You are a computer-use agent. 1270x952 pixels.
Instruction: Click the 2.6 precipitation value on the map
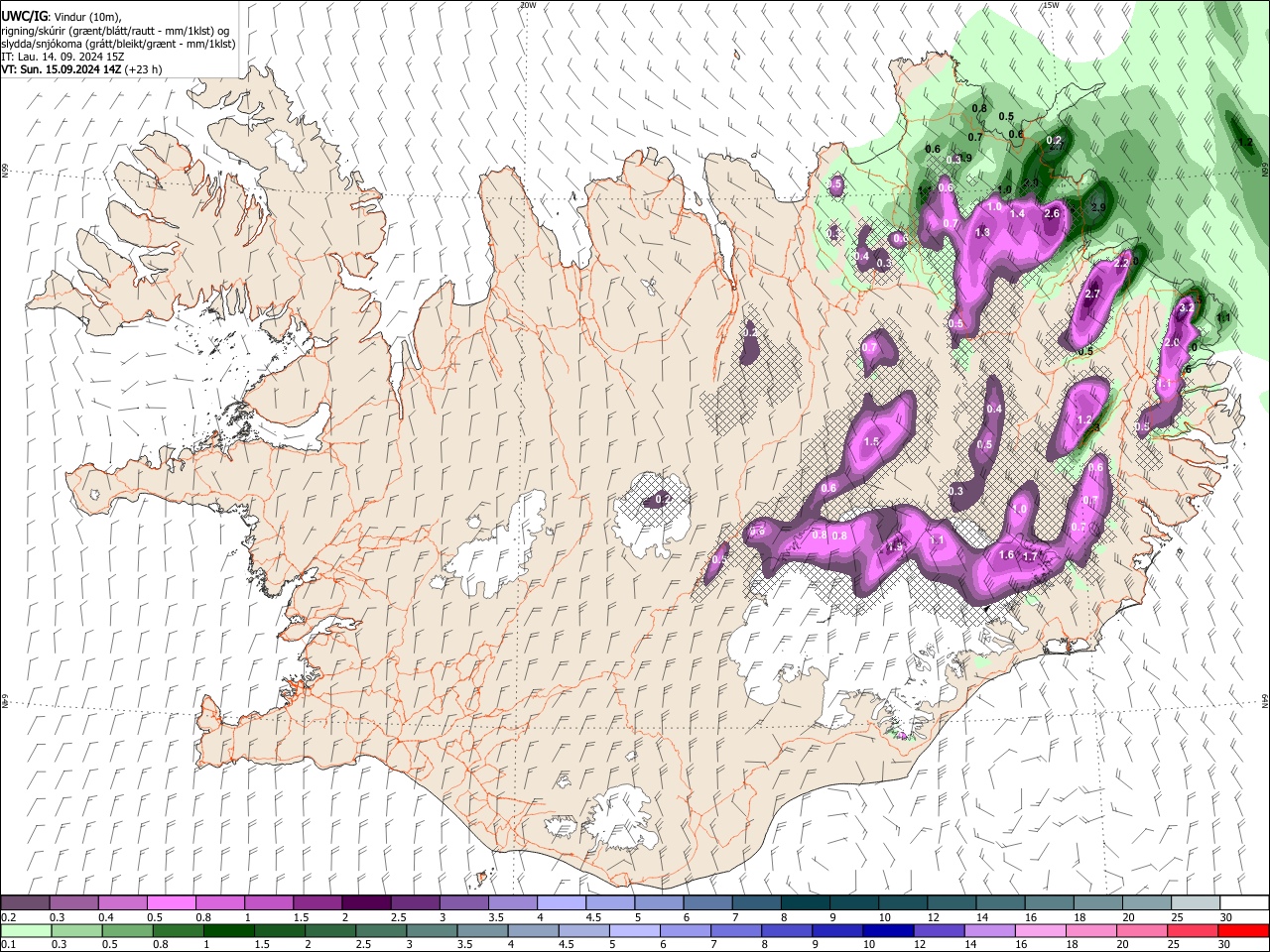pyautogui.click(x=1052, y=213)
